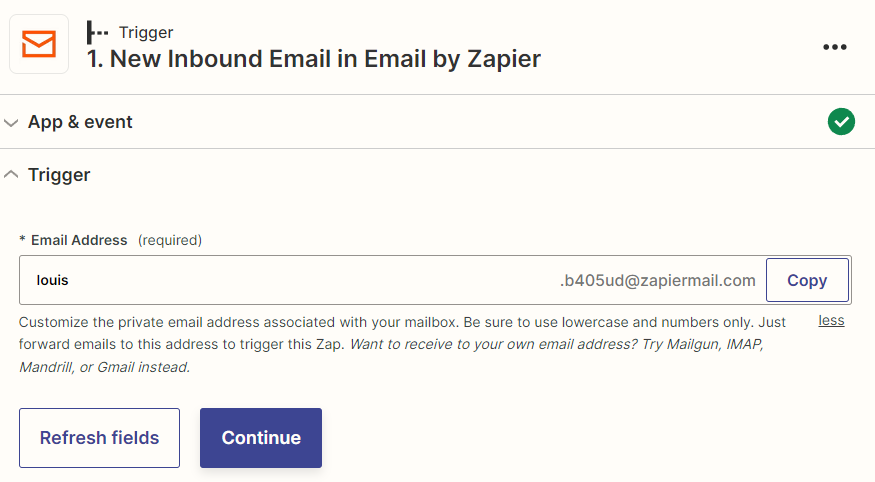
Task: Click the Trigger label above step title
Action: [146, 32]
